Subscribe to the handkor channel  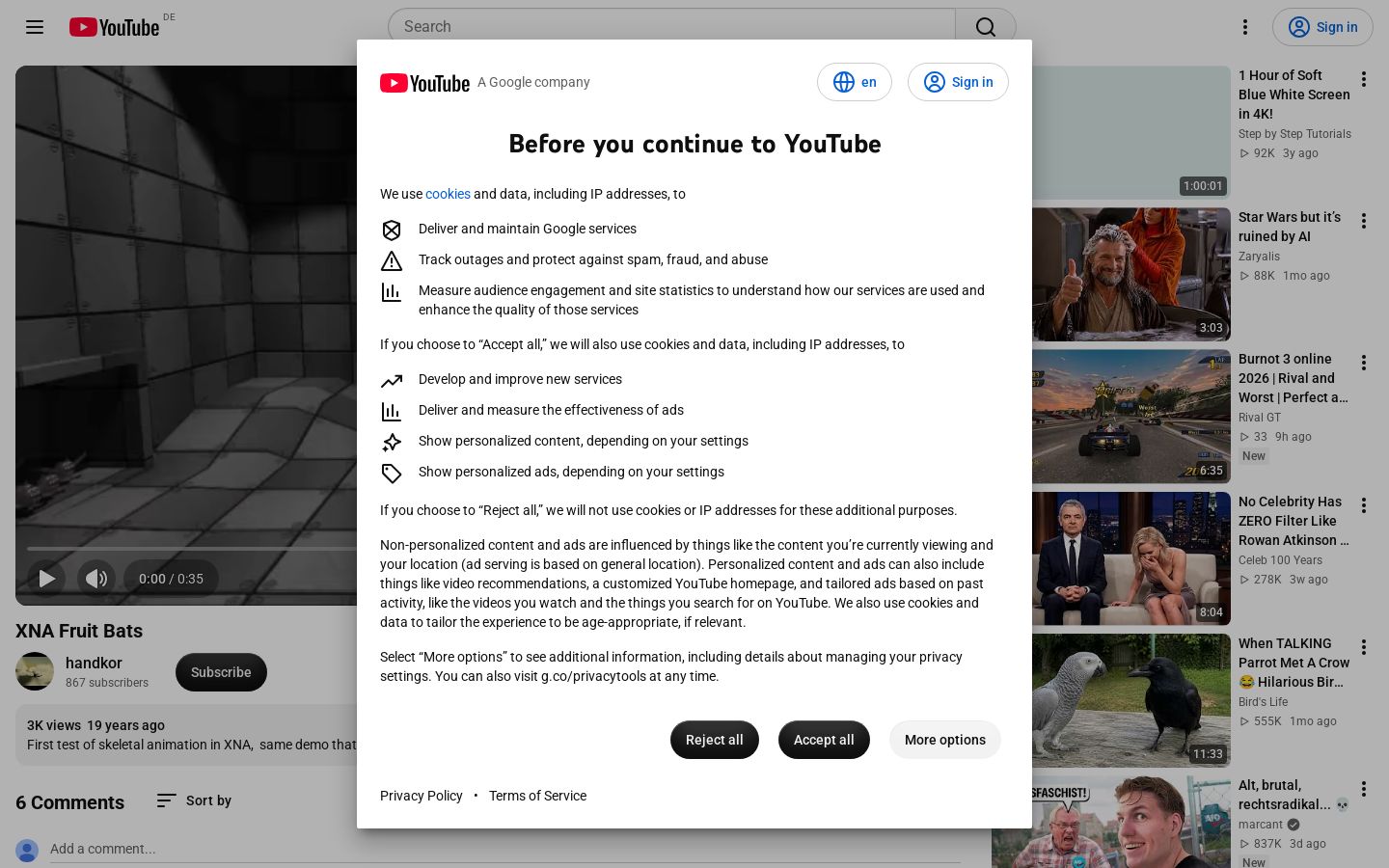click(x=221, y=672)
